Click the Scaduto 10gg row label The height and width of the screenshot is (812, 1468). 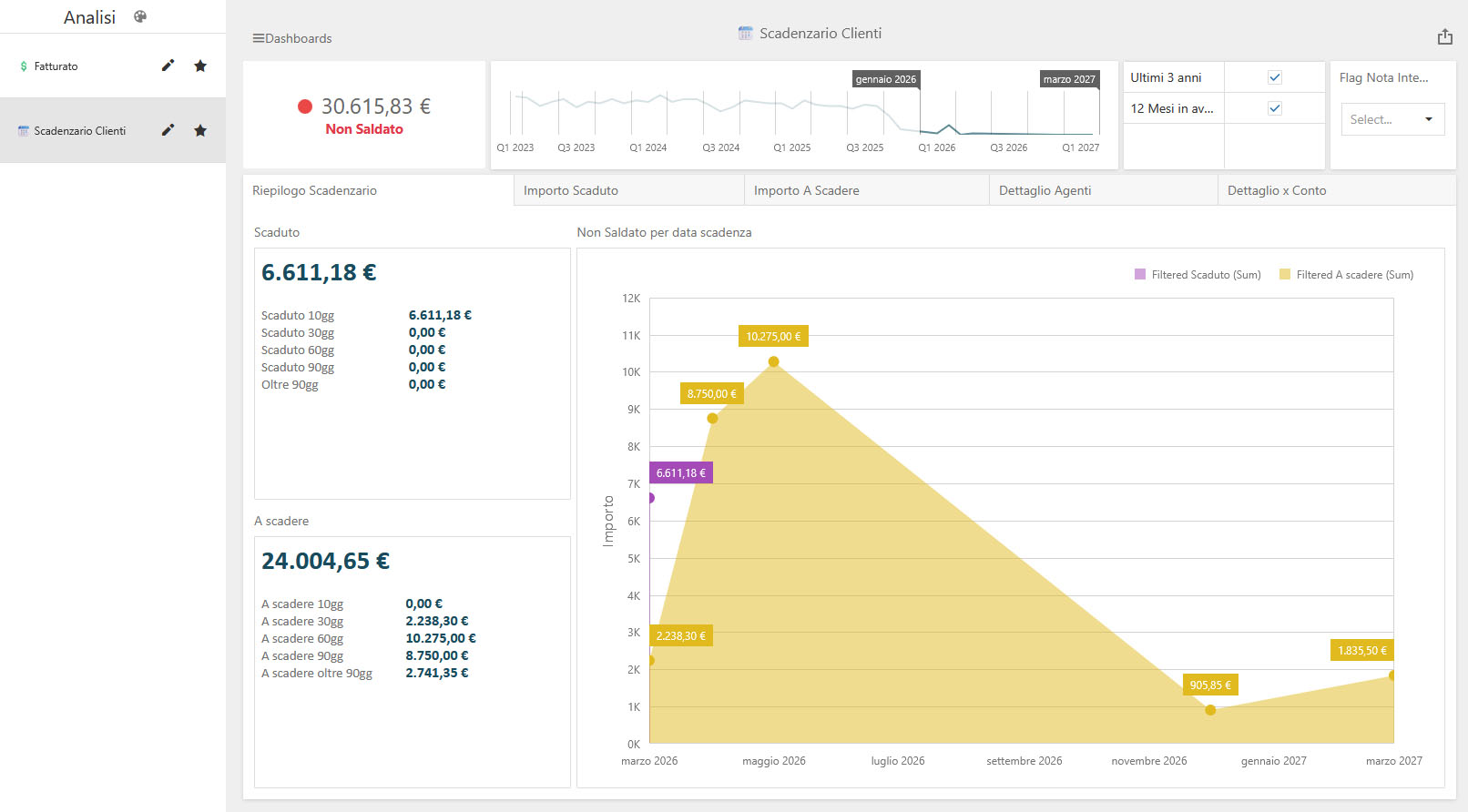[298, 316]
